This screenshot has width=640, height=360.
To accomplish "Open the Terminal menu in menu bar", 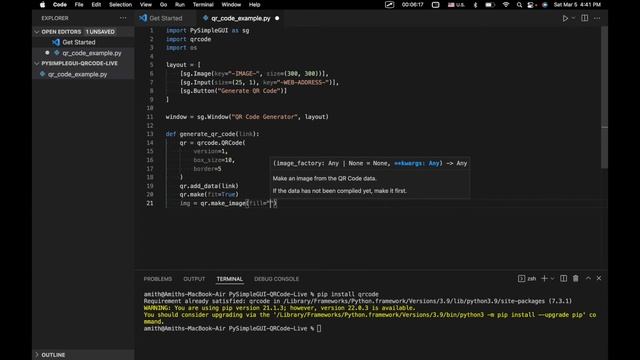I will [203, 5].
